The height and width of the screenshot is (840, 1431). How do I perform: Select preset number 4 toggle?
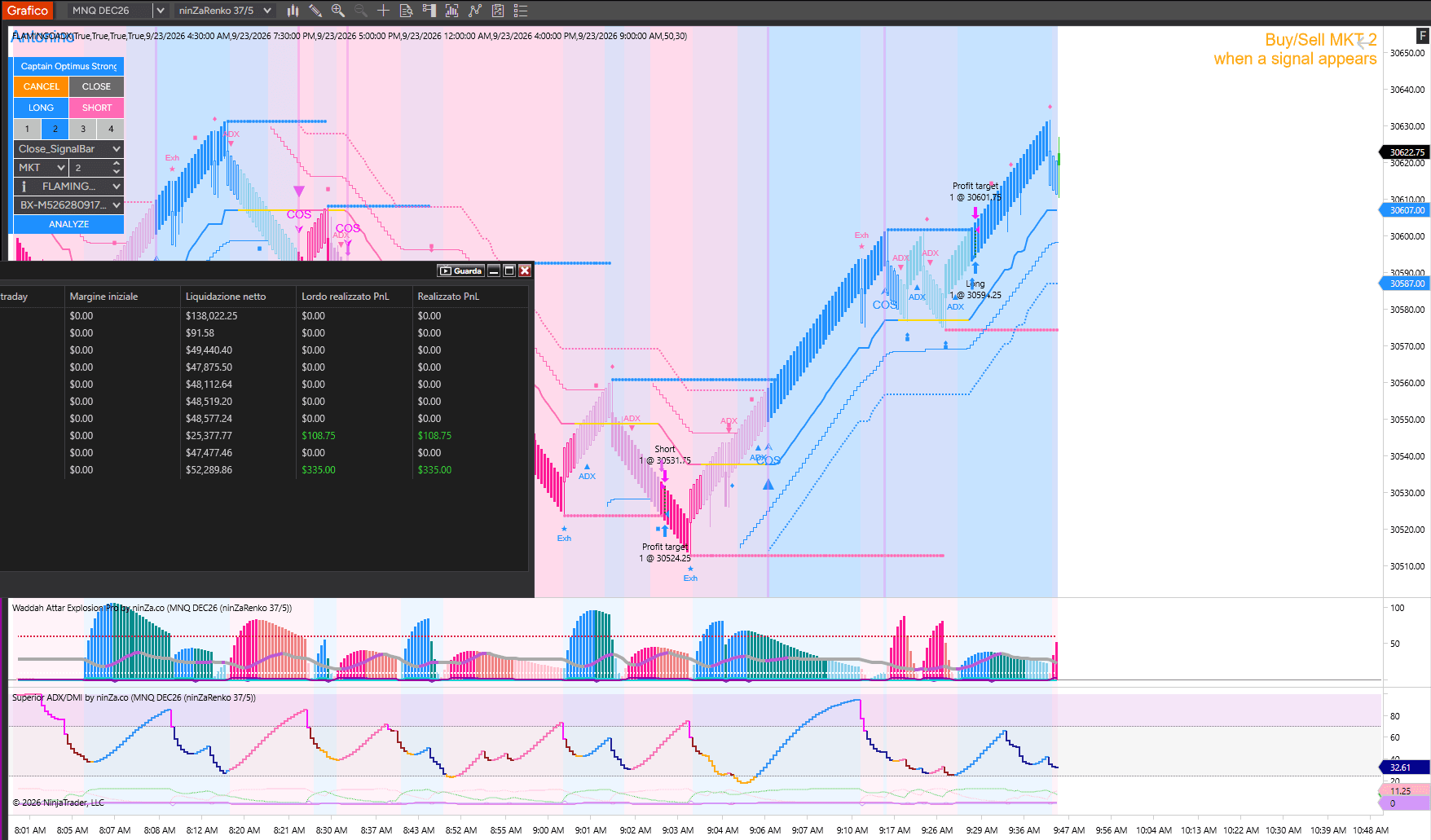click(x=111, y=129)
